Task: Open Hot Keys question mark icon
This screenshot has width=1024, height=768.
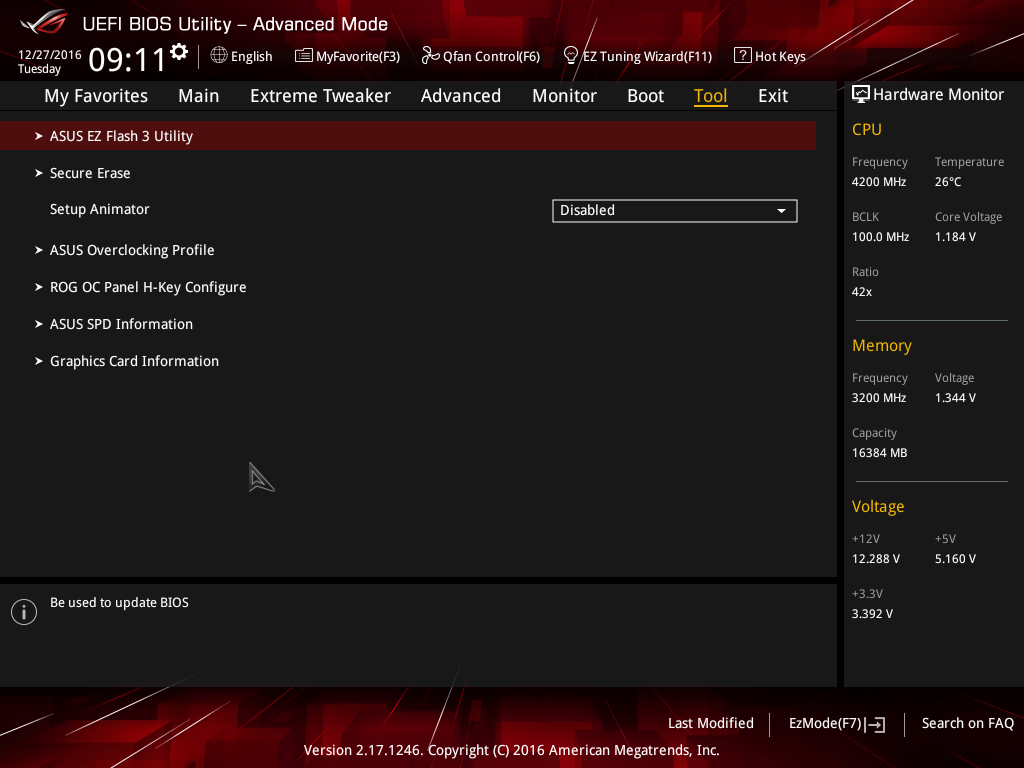Action: pyautogui.click(x=742, y=56)
